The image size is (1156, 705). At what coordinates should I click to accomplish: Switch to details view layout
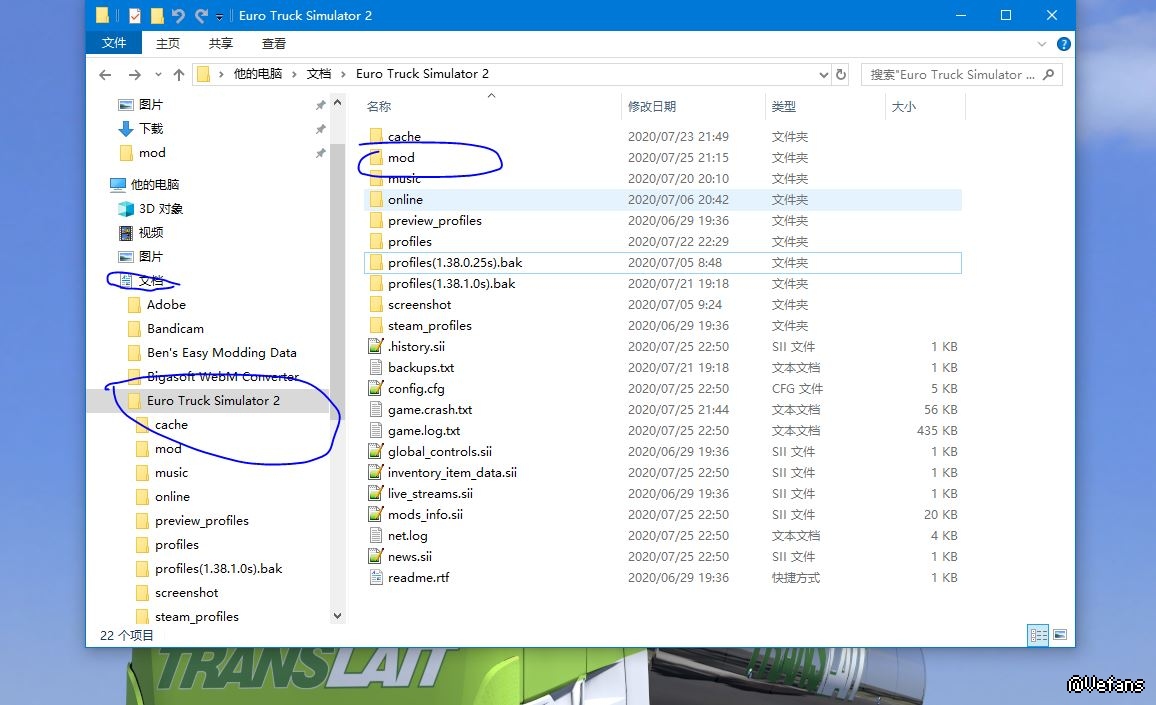(1038, 634)
